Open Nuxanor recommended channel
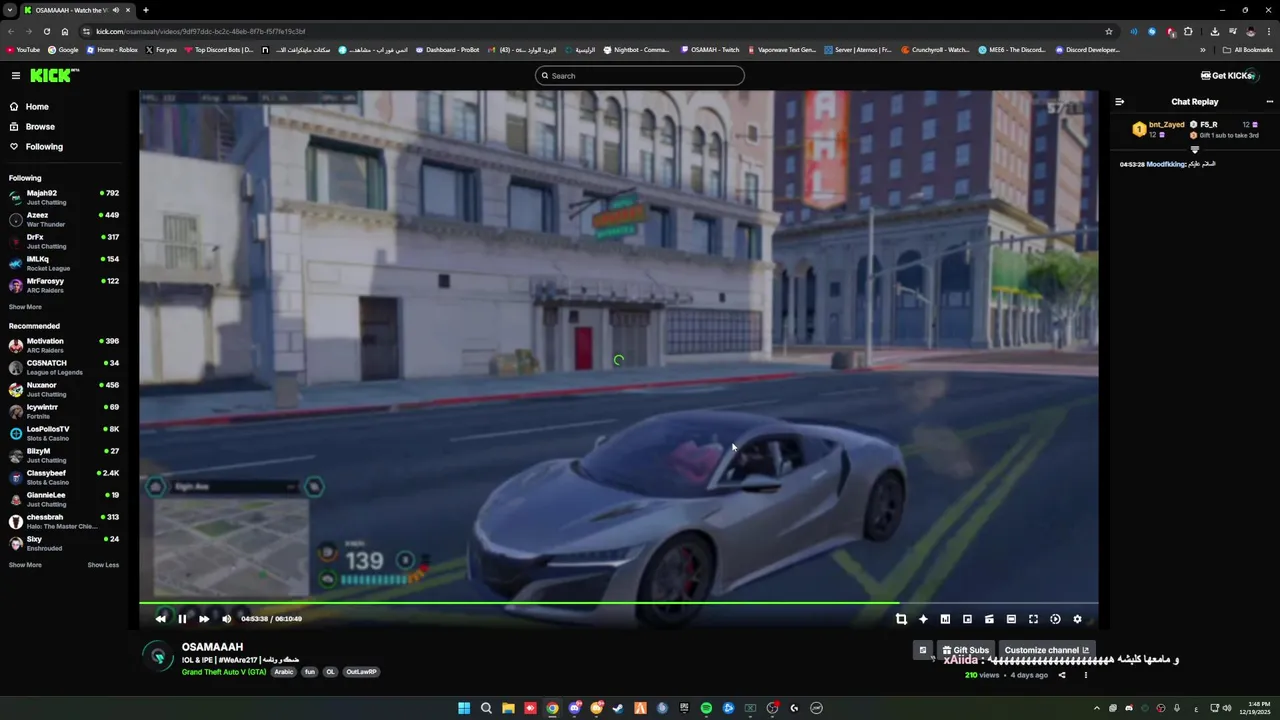This screenshot has height=720, width=1280. pyautogui.click(x=64, y=389)
